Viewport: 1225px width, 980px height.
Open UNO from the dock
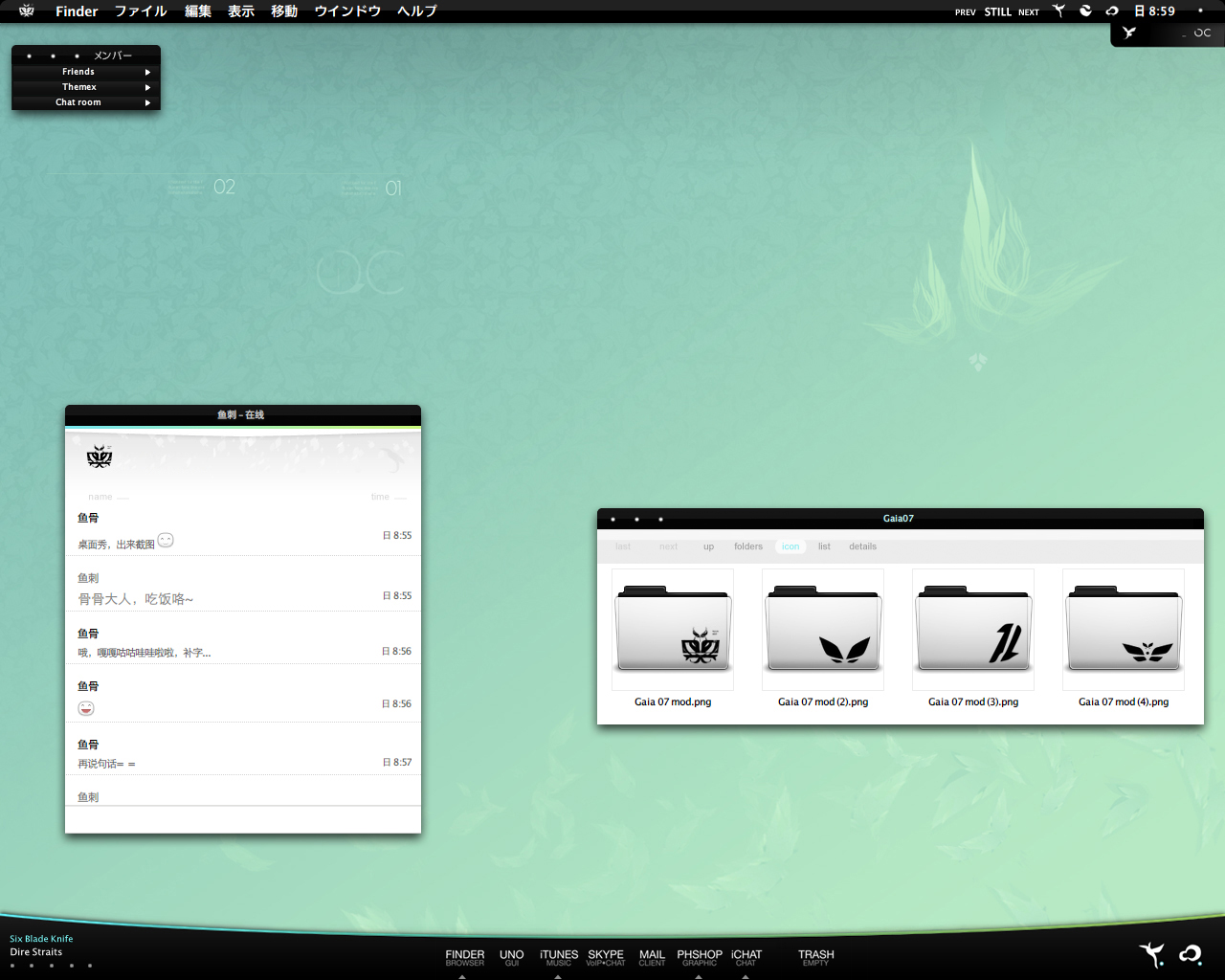pyautogui.click(x=512, y=957)
